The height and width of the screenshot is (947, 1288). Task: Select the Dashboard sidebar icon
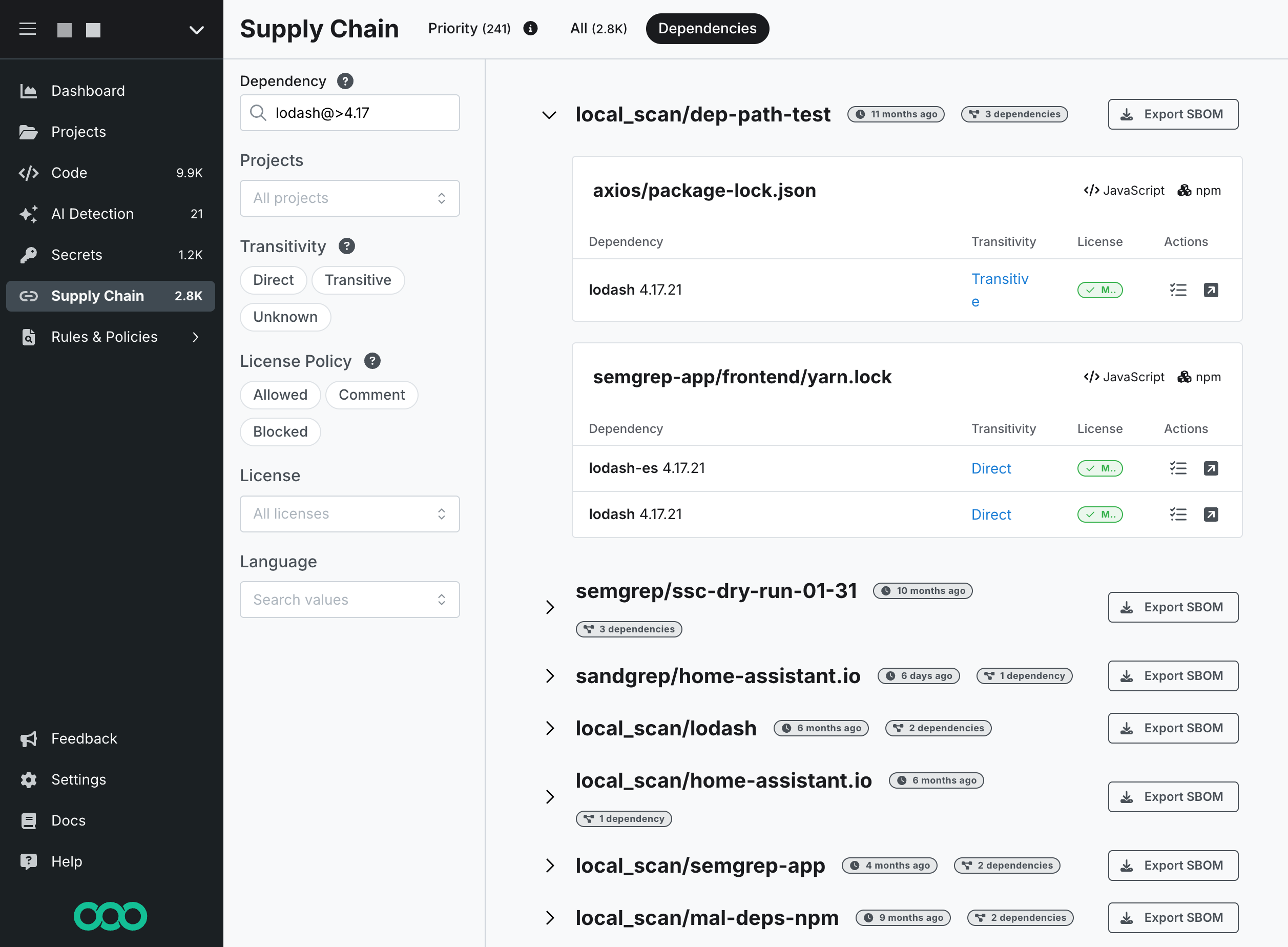pyautogui.click(x=28, y=91)
